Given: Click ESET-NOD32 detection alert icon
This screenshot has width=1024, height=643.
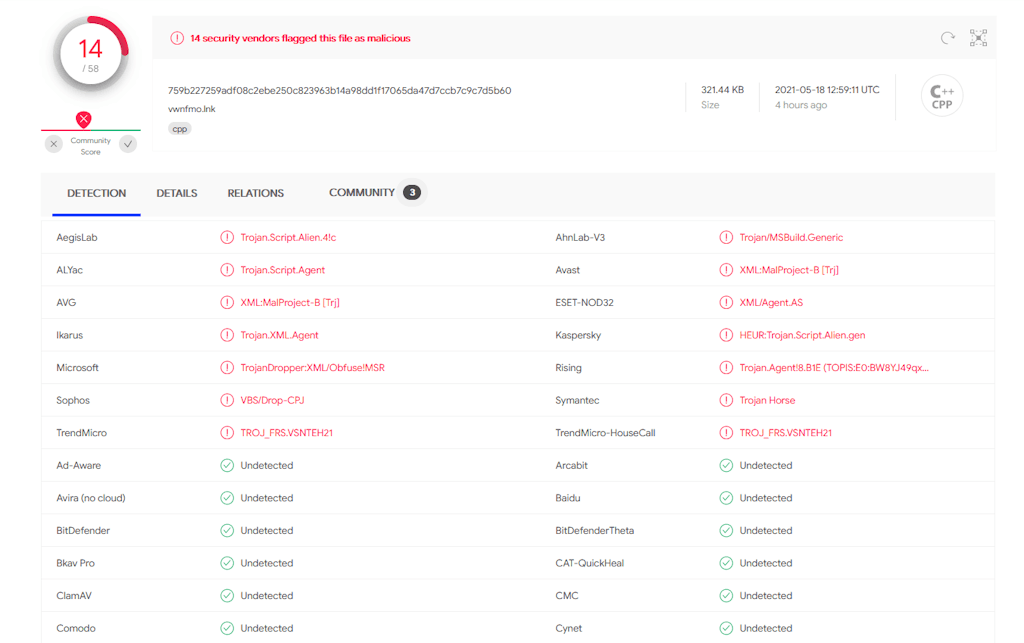Looking at the screenshot, I should pyautogui.click(x=726, y=303).
